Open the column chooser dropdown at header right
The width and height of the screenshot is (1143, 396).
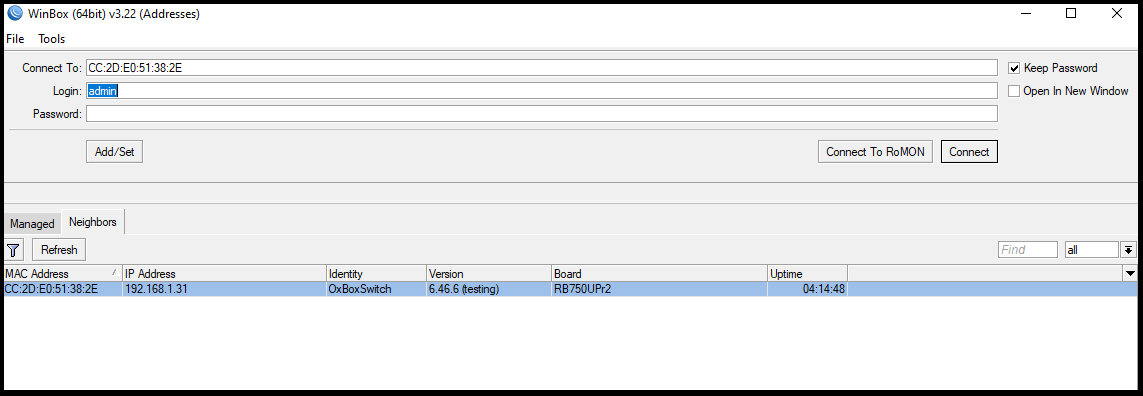(x=1131, y=273)
